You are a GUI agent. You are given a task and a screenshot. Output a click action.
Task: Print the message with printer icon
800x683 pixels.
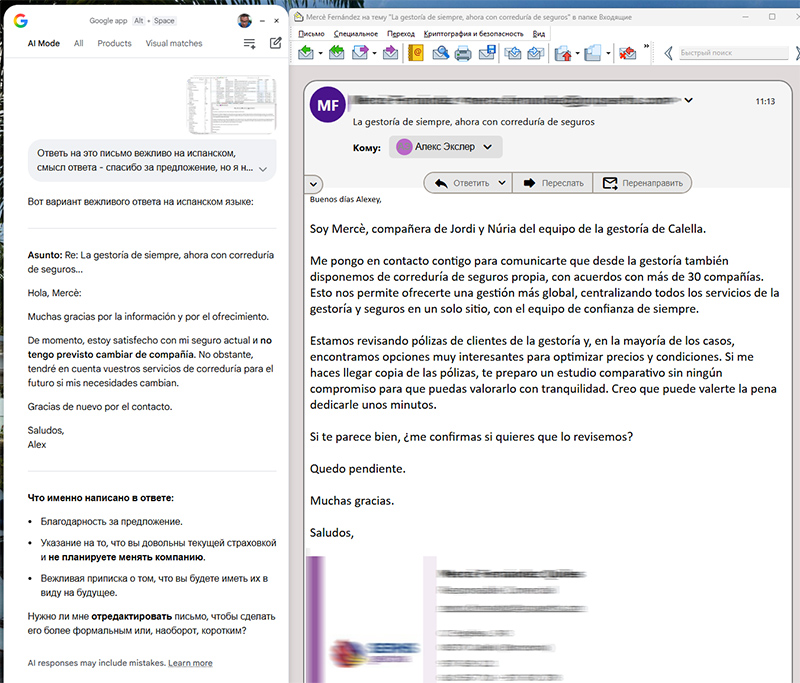pyautogui.click(x=463, y=53)
